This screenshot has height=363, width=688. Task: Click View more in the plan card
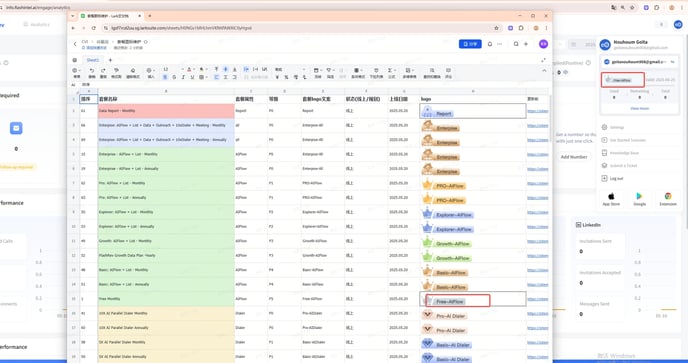point(639,108)
